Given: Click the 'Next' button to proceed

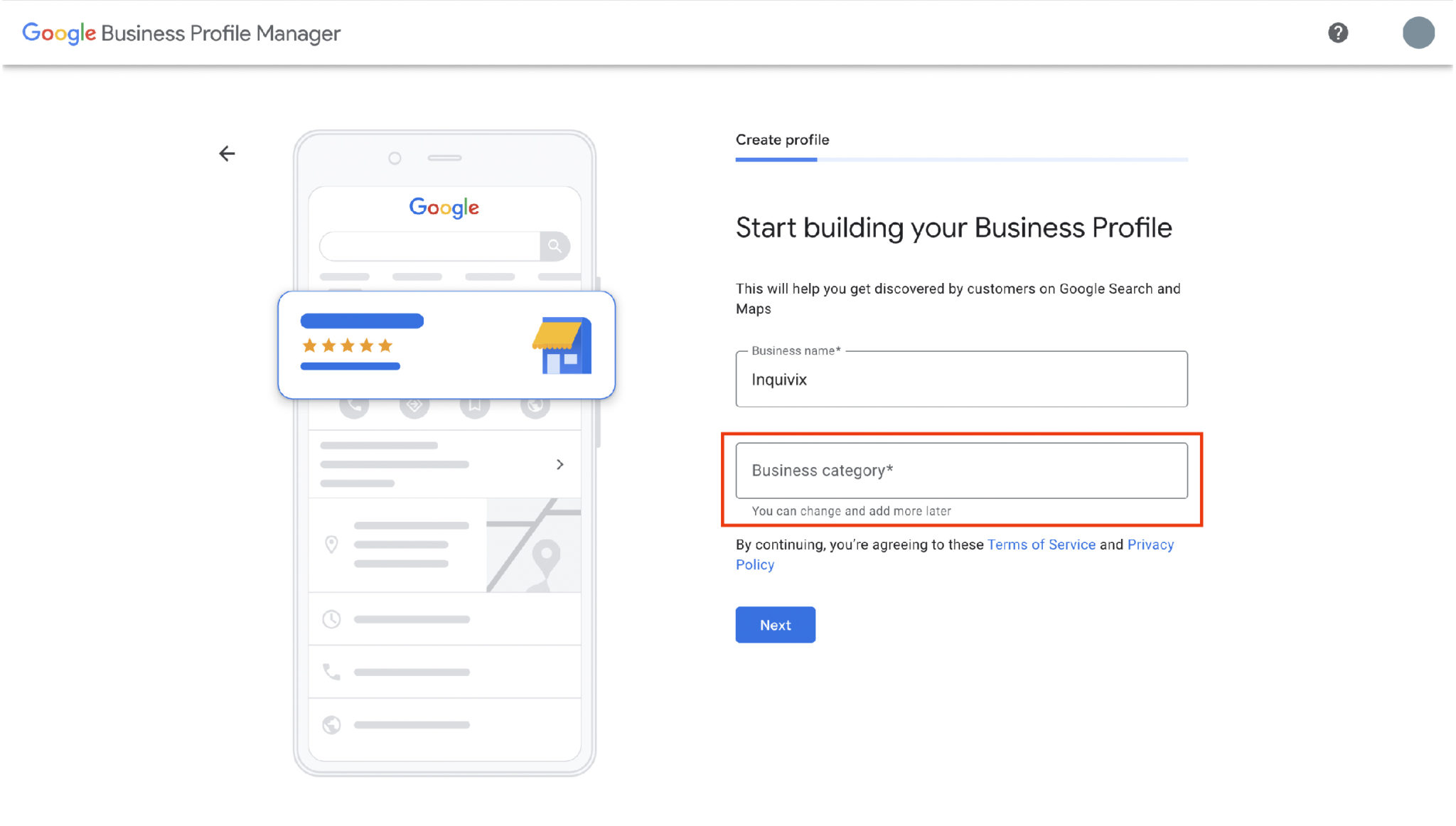Looking at the screenshot, I should click(x=775, y=625).
